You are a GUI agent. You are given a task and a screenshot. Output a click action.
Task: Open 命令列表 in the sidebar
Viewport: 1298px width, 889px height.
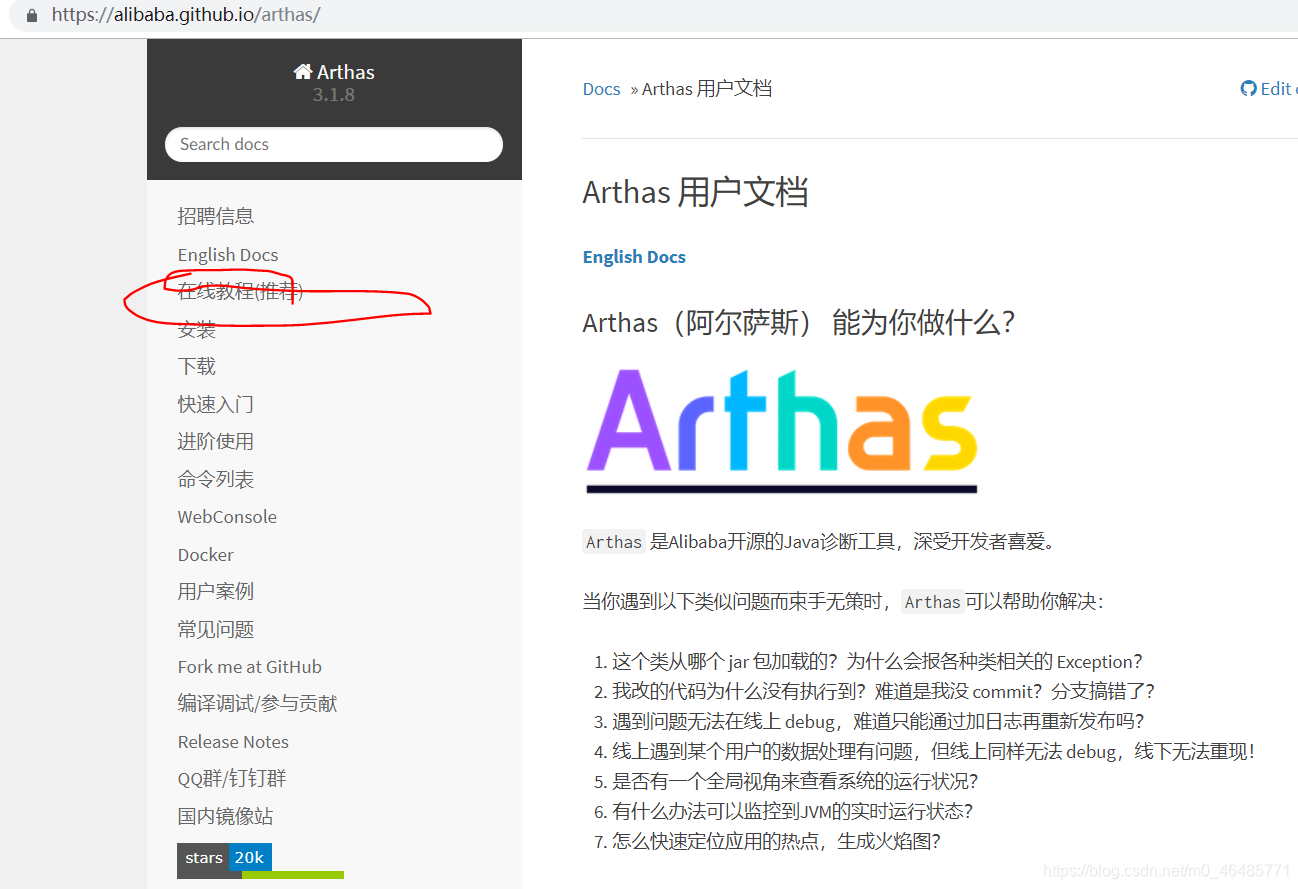tap(216, 479)
